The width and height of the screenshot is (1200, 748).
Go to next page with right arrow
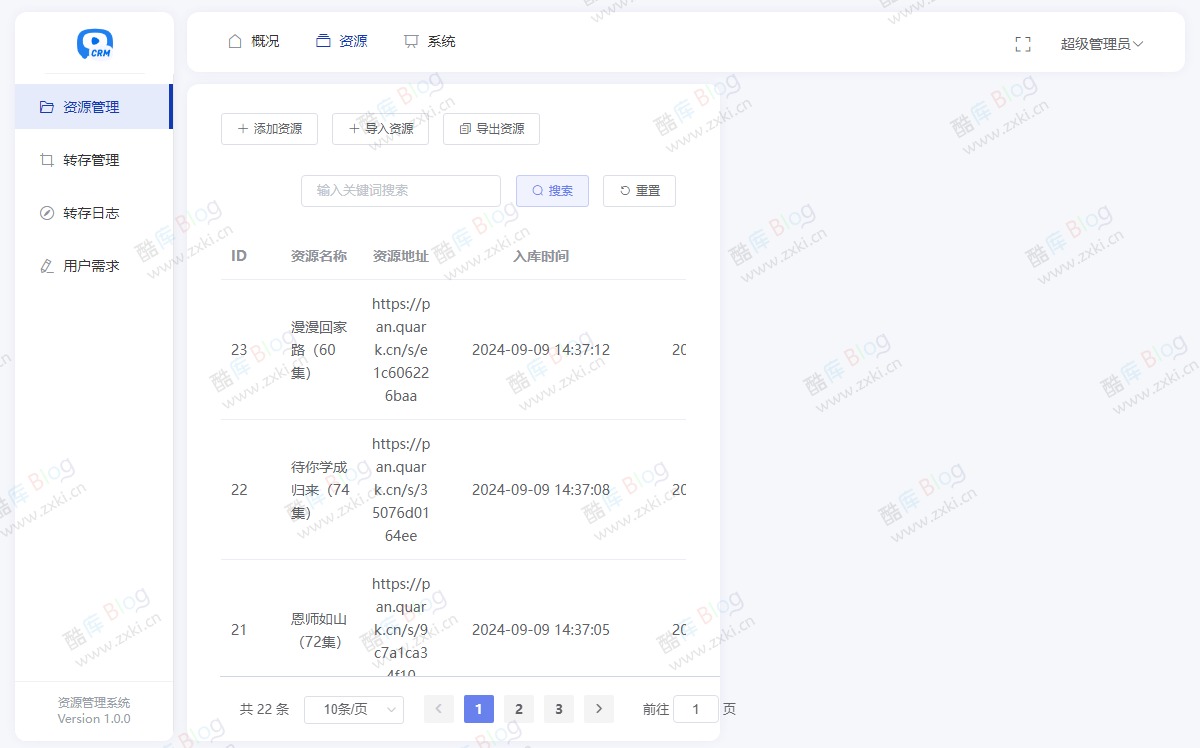pos(598,708)
